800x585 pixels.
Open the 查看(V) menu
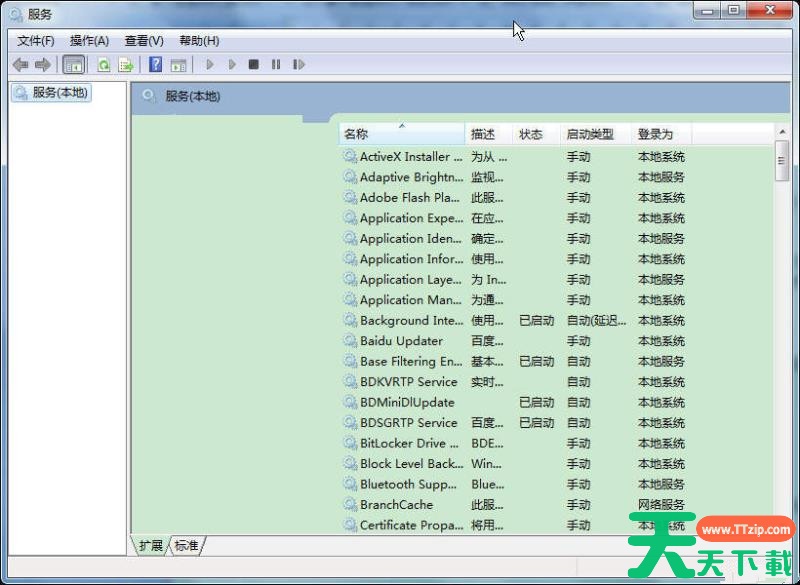[144, 41]
